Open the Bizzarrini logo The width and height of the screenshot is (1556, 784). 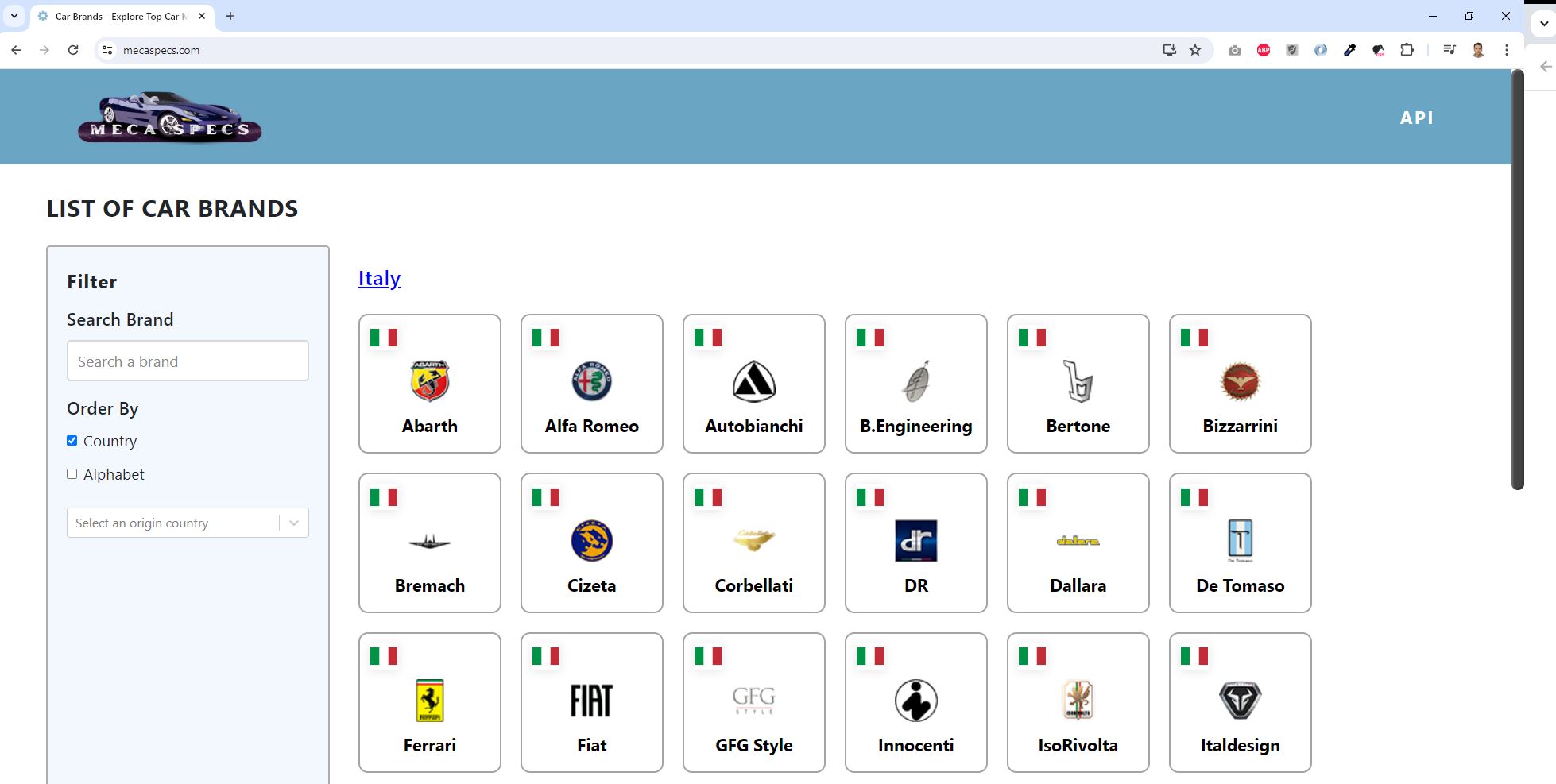tap(1241, 381)
